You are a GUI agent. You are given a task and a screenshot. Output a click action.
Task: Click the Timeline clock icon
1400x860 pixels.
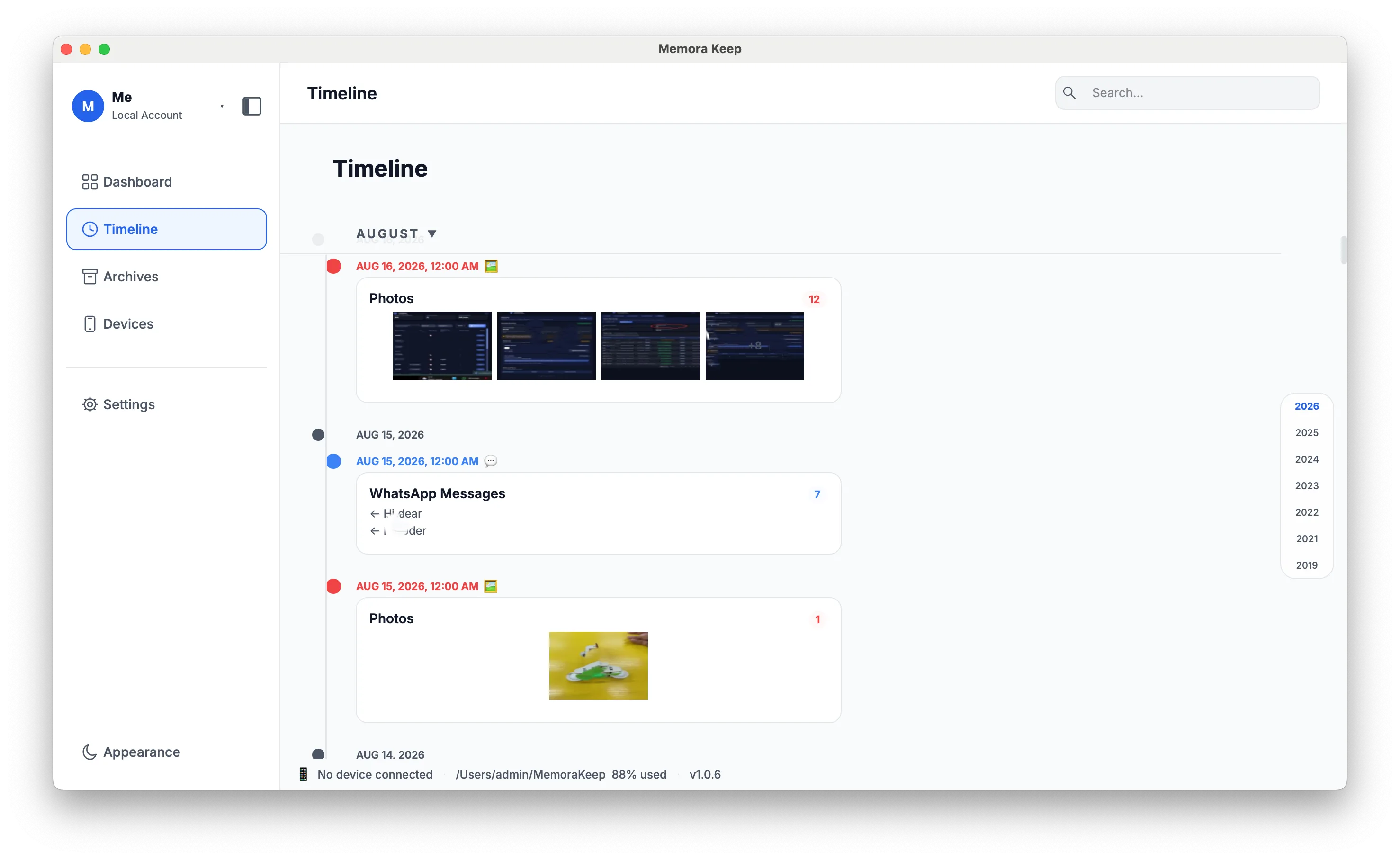pos(90,229)
